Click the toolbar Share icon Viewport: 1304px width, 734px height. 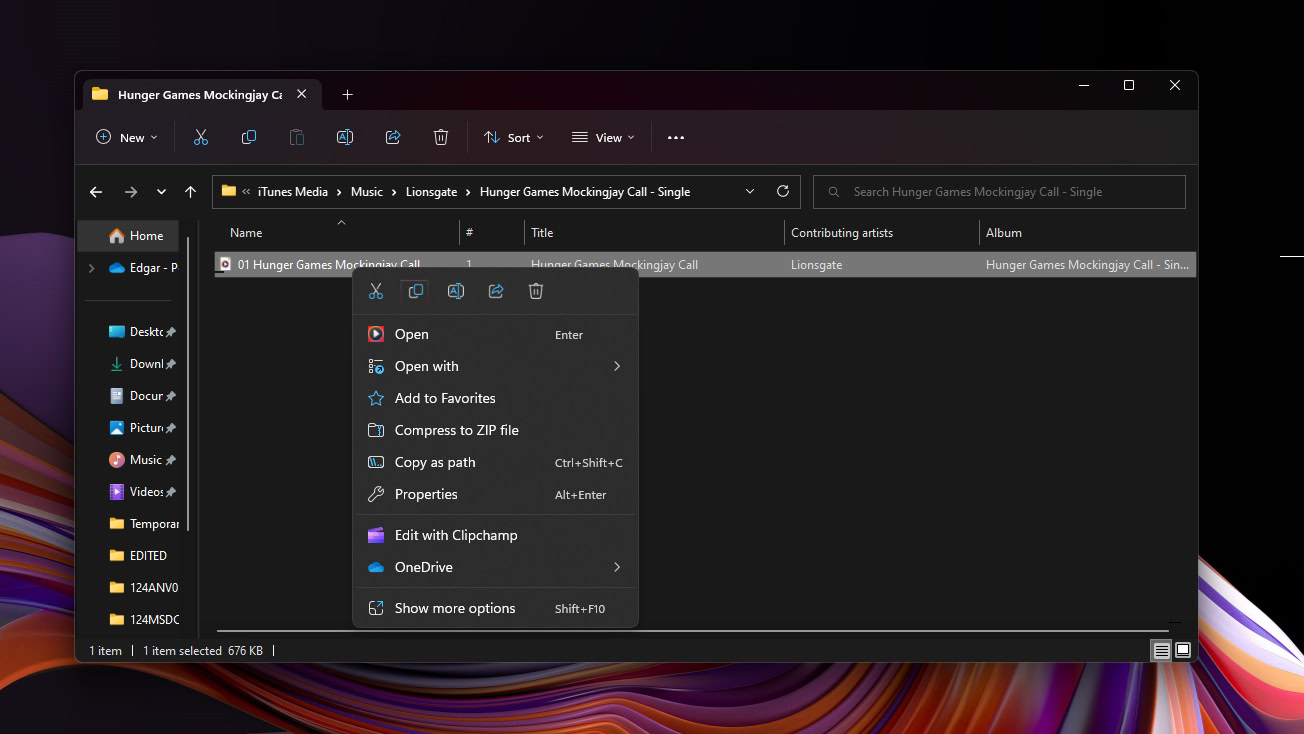point(393,137)
